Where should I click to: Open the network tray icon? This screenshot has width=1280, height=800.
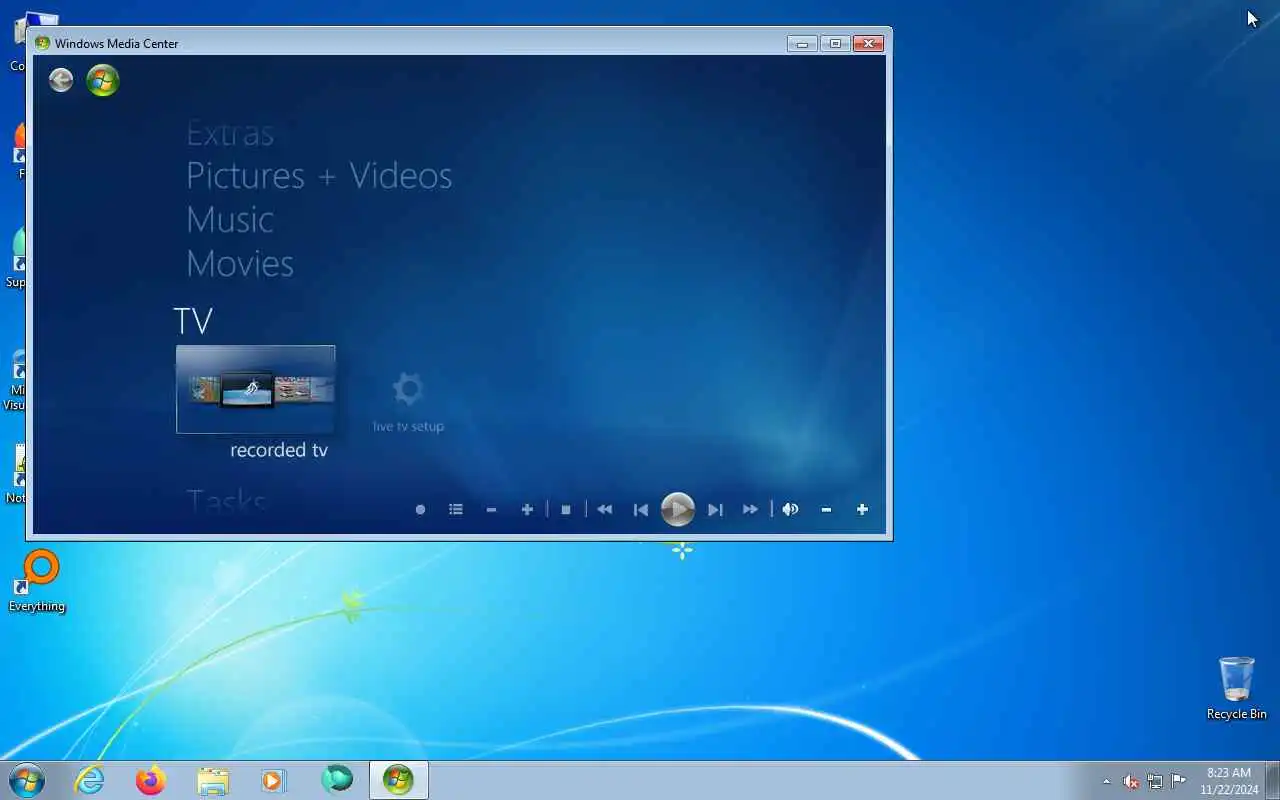coord(1155,781)
